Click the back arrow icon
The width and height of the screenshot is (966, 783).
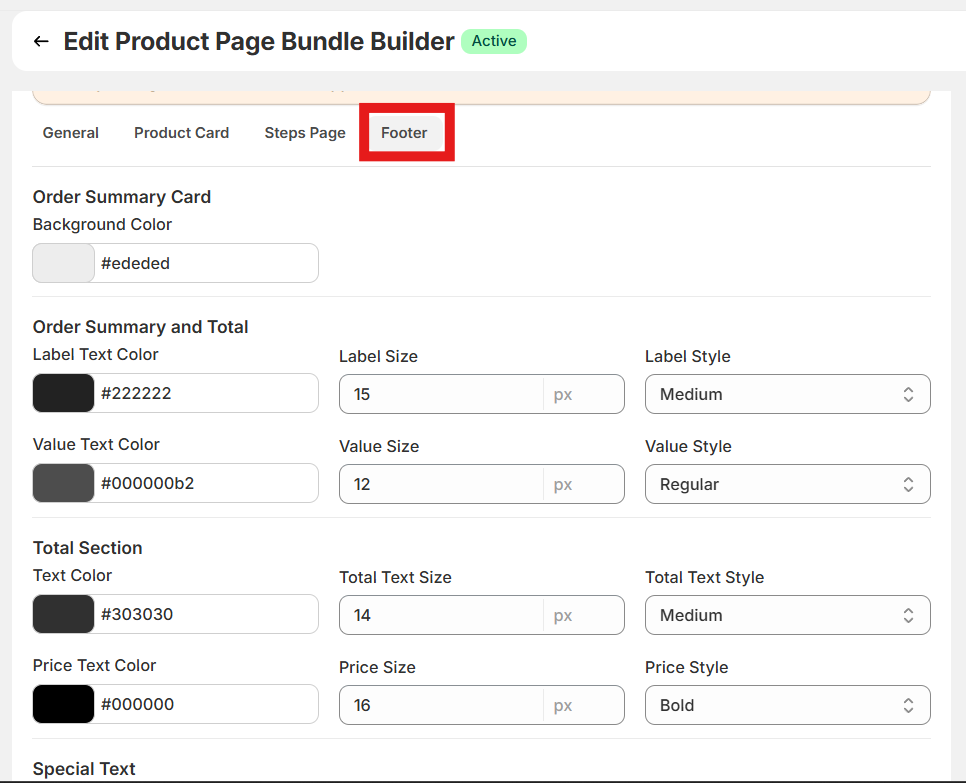click(x=41, y=41)
